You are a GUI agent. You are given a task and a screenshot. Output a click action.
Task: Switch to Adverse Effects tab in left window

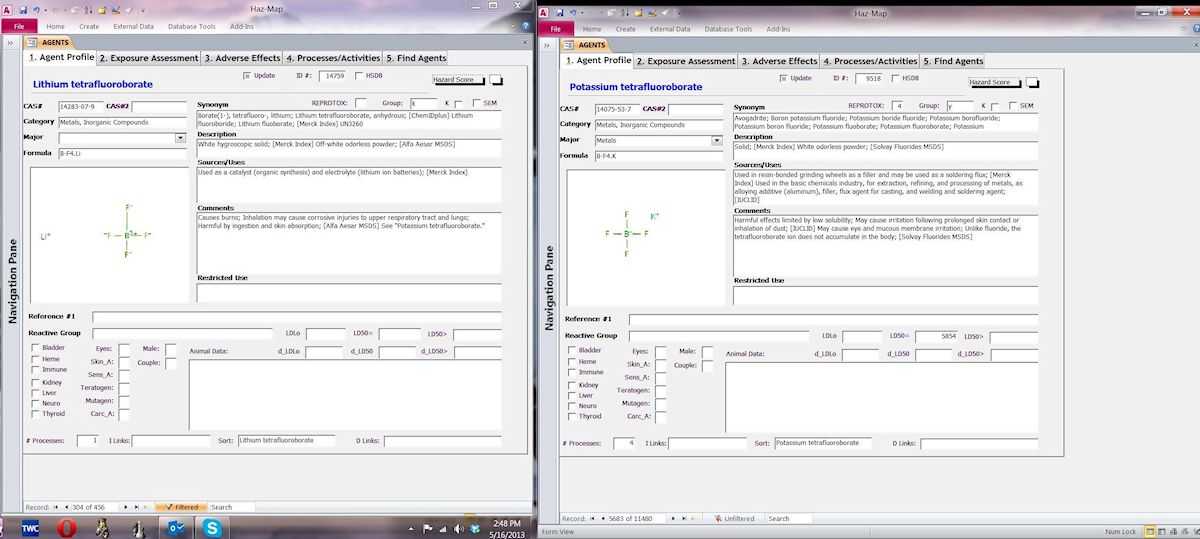point(242,58)
